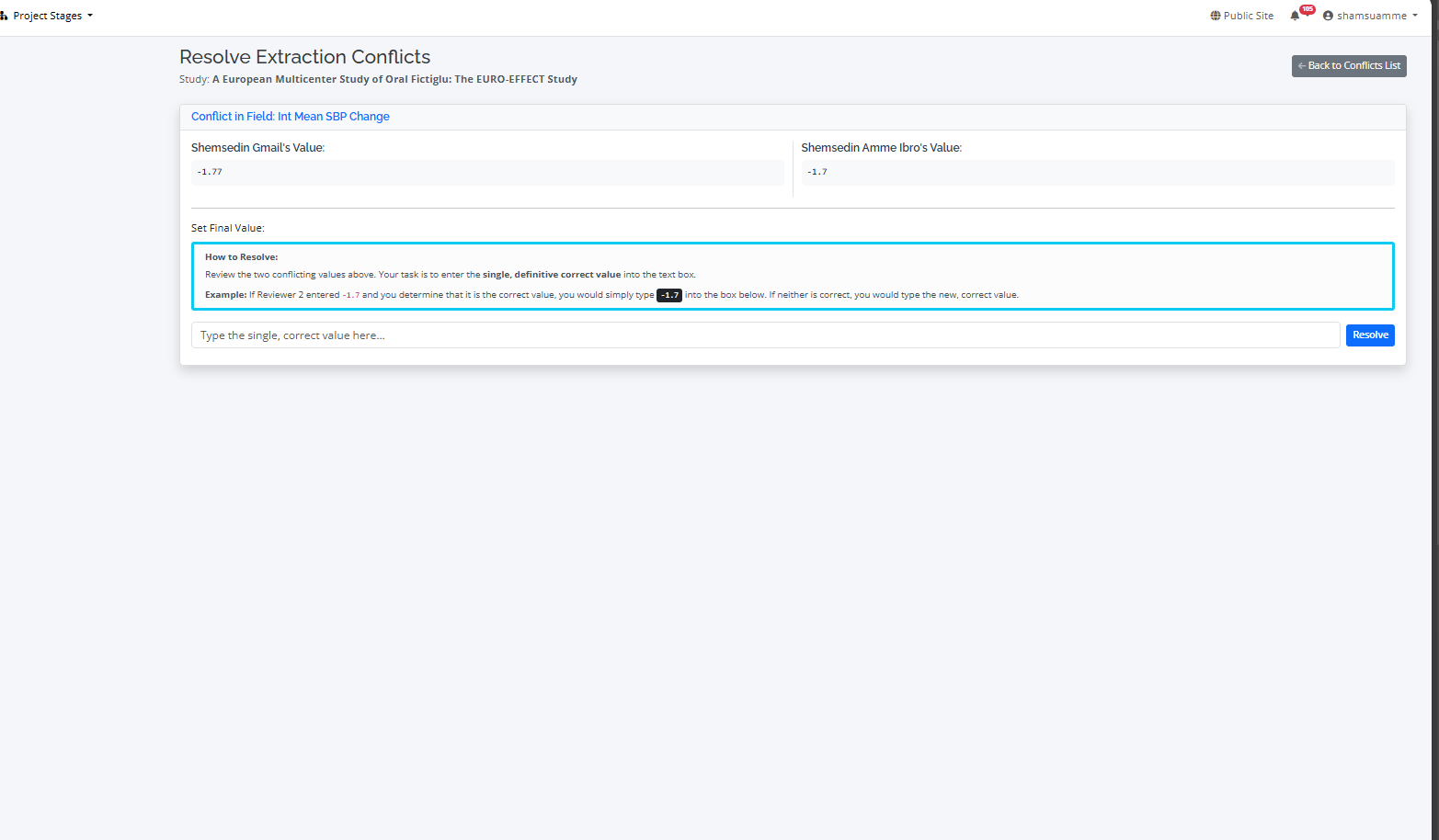
Task: Open the Project Stages menu label
Action: [x=47, y=16]
